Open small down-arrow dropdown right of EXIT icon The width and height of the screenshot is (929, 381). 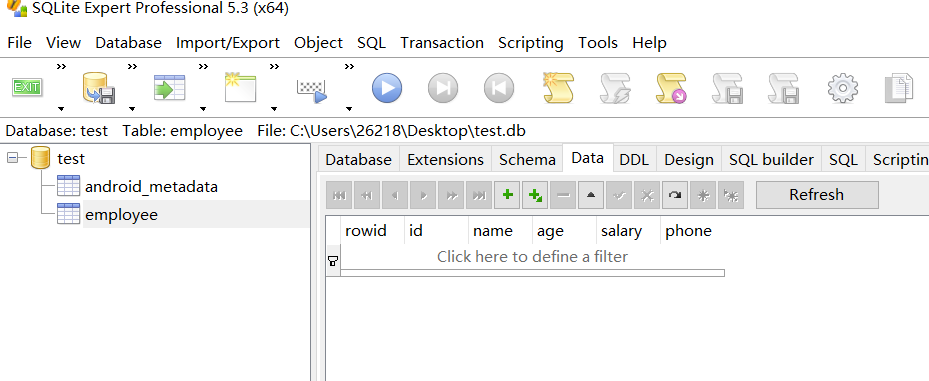point(61,108)
